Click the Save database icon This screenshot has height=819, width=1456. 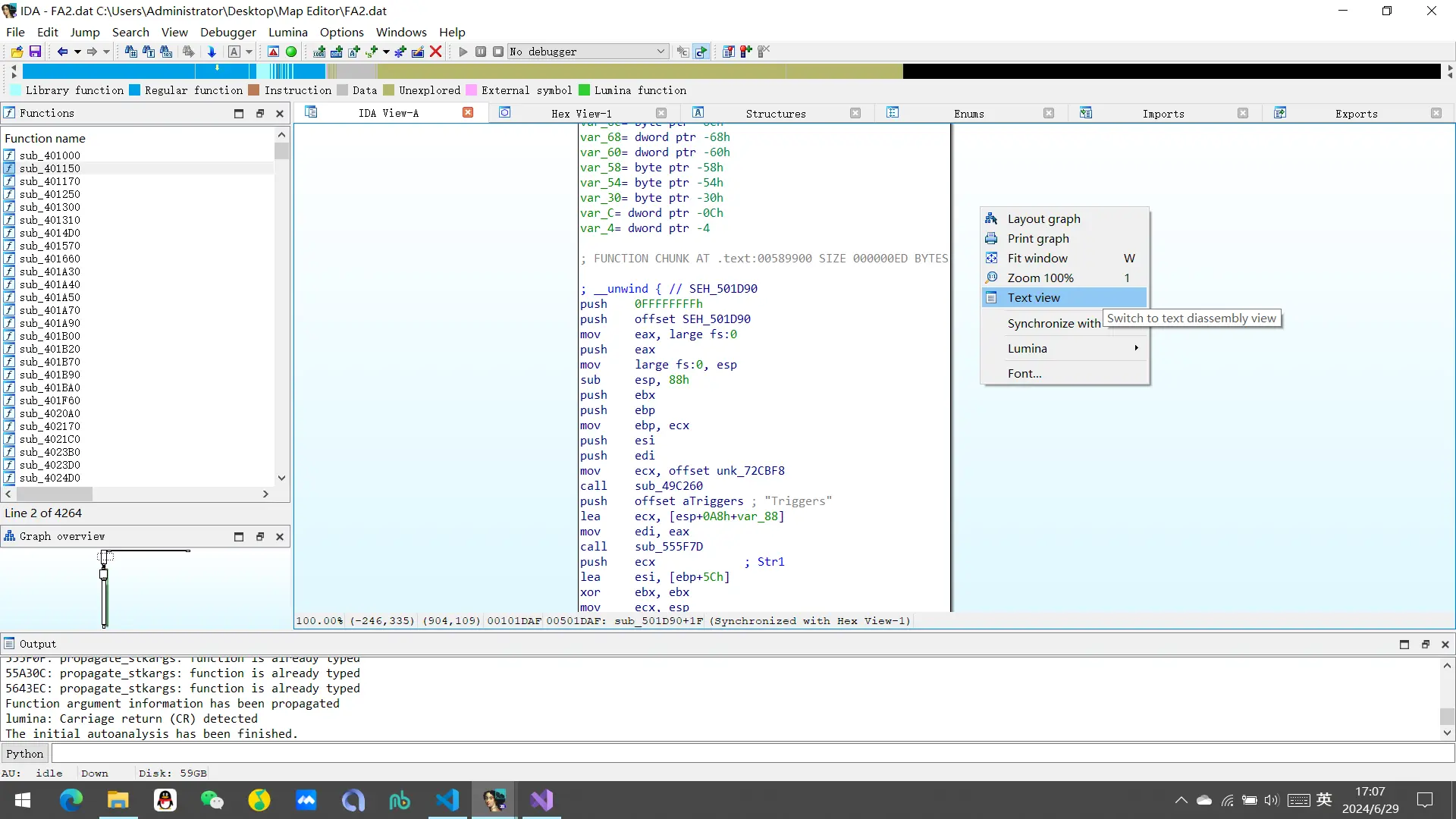tap(35, 52)
